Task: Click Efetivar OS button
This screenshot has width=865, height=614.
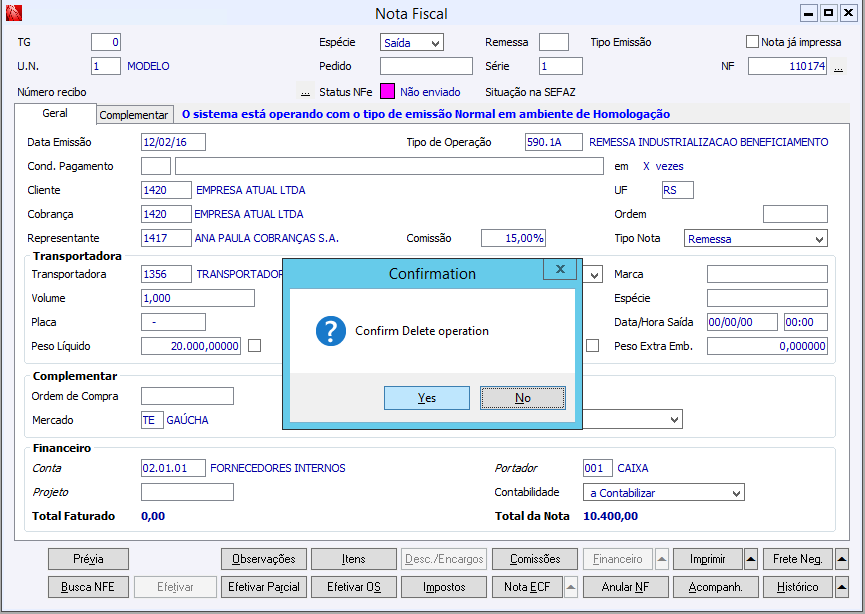Action: click(354, 587)
